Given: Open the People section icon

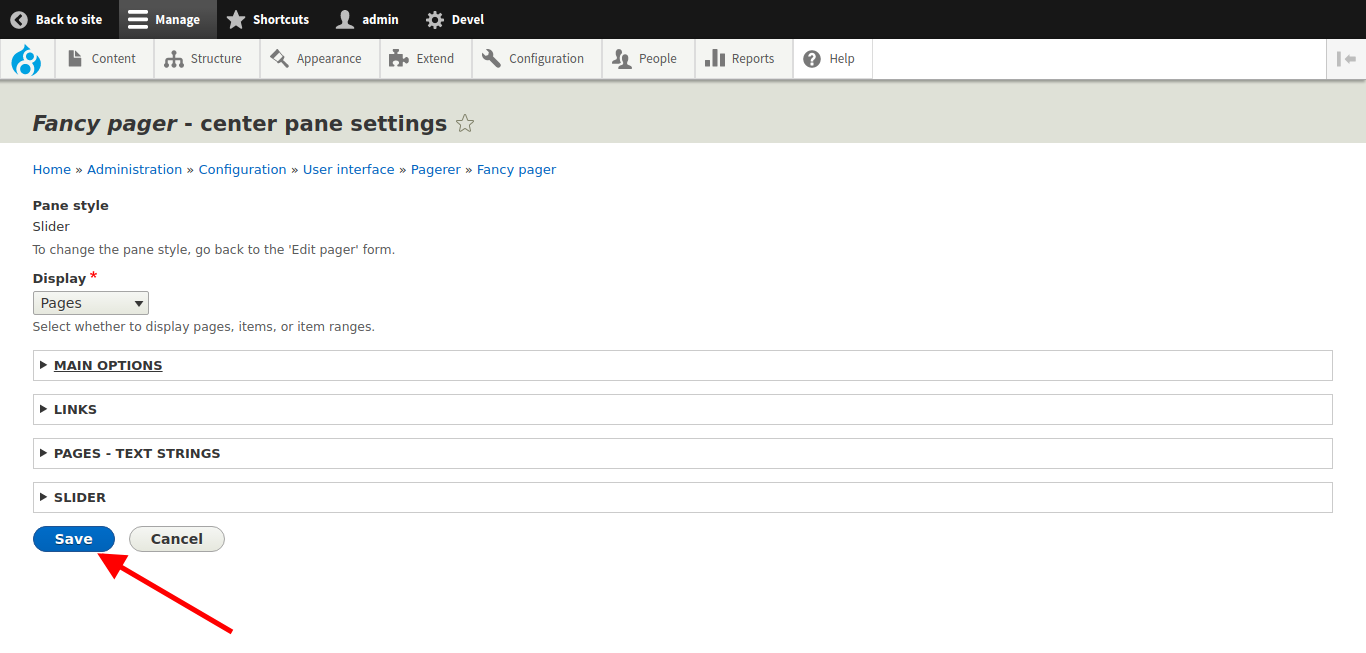Looking at the screenshot, I should click(x=623, y=57).
